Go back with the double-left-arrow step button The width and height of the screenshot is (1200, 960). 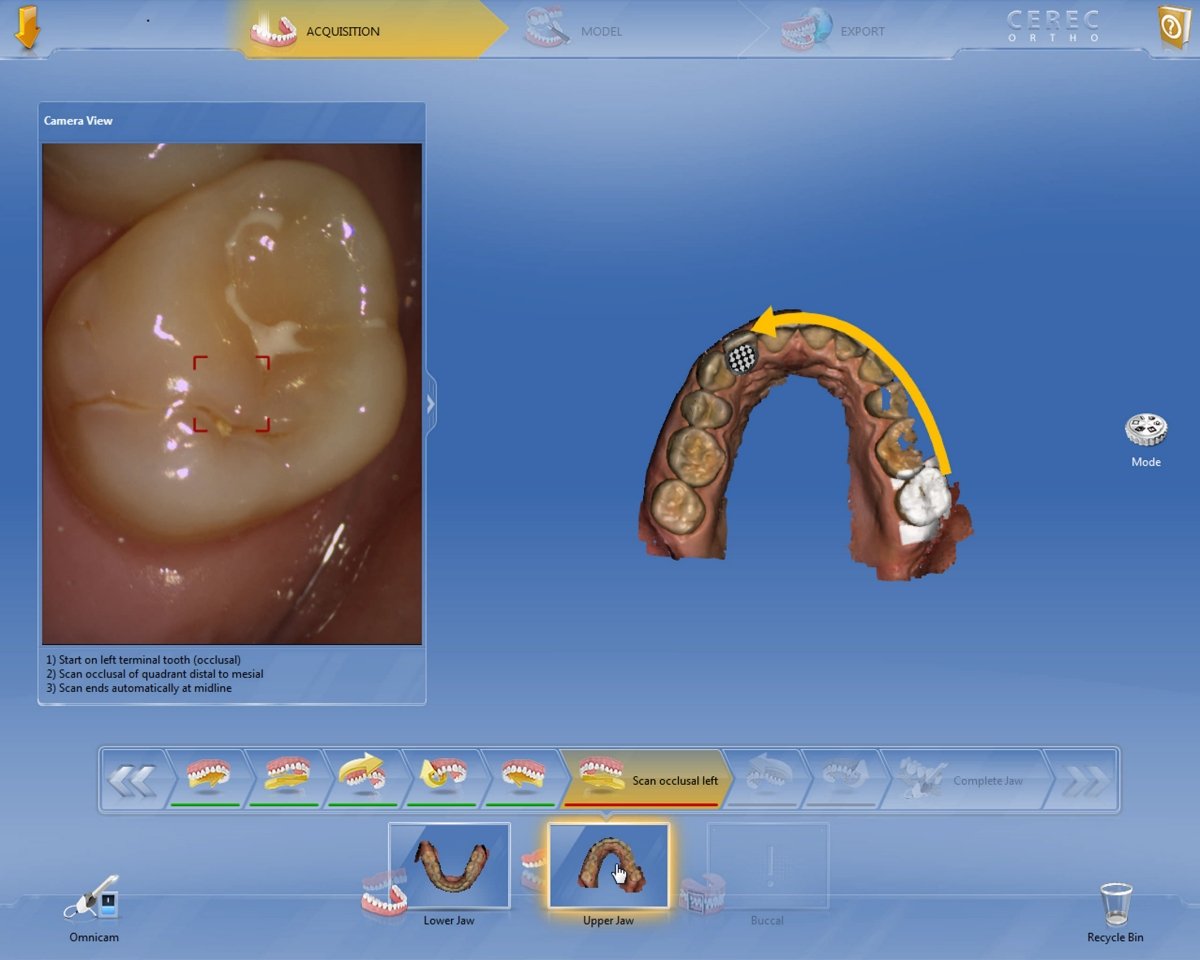(x=132, y=780)
